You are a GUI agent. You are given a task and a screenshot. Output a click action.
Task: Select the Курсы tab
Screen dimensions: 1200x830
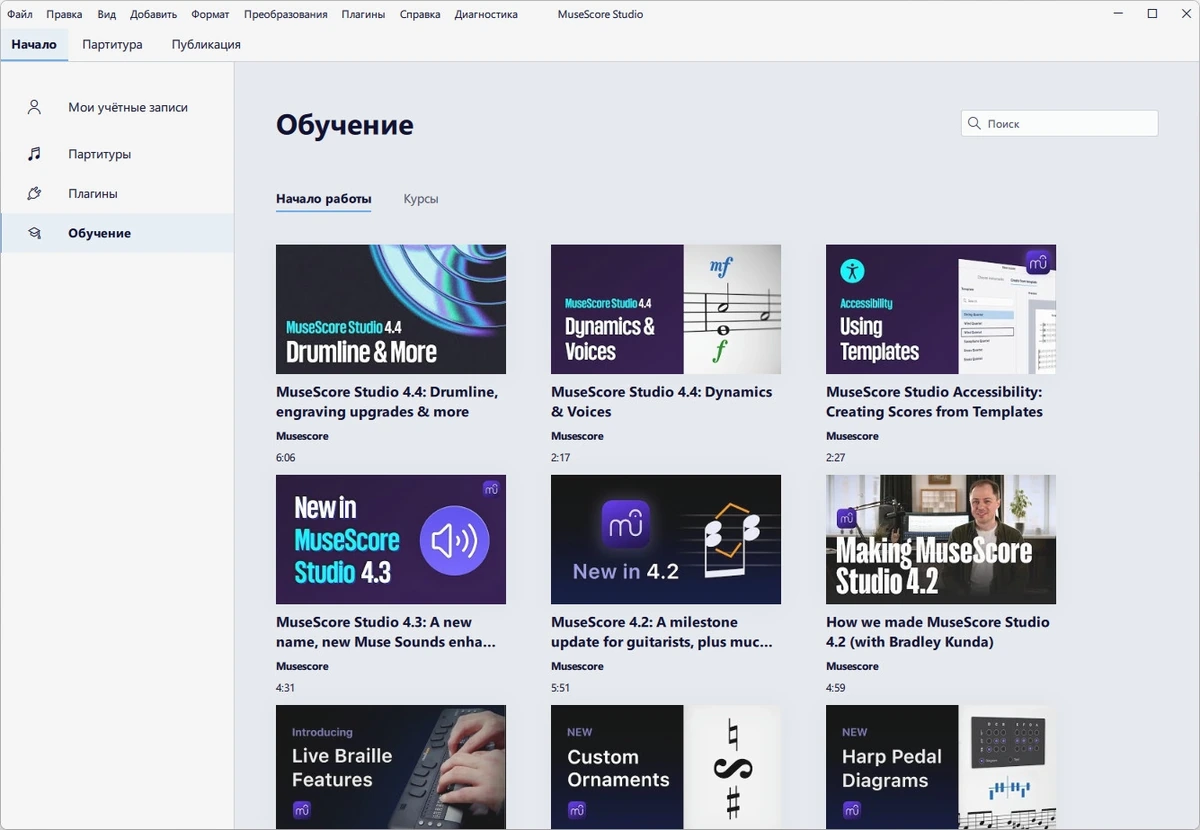click(421, 199)
